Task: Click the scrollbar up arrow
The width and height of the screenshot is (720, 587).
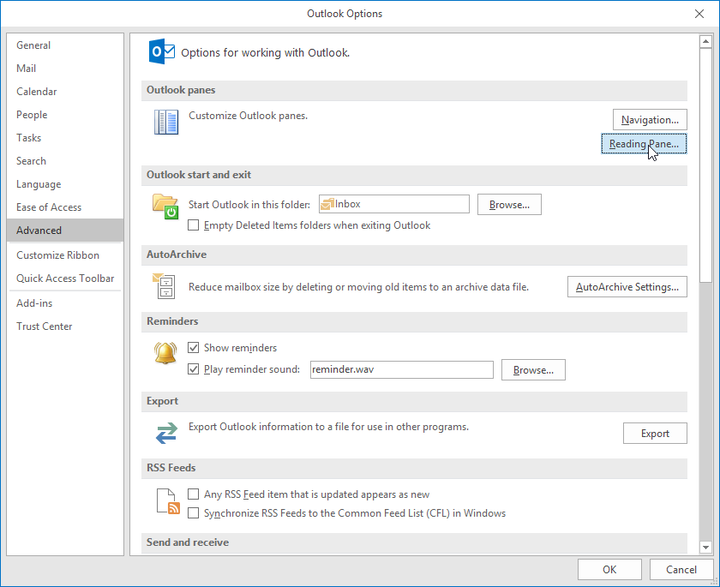Action: click(x=705, y=42)
